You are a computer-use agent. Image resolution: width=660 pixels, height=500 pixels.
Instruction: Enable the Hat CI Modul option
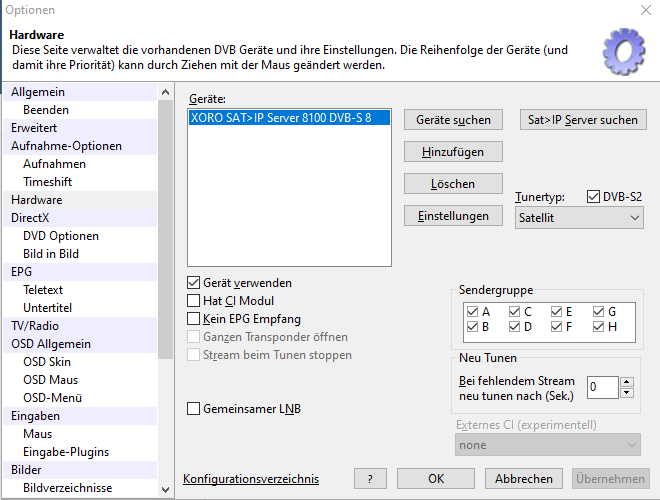pos(194,301)
